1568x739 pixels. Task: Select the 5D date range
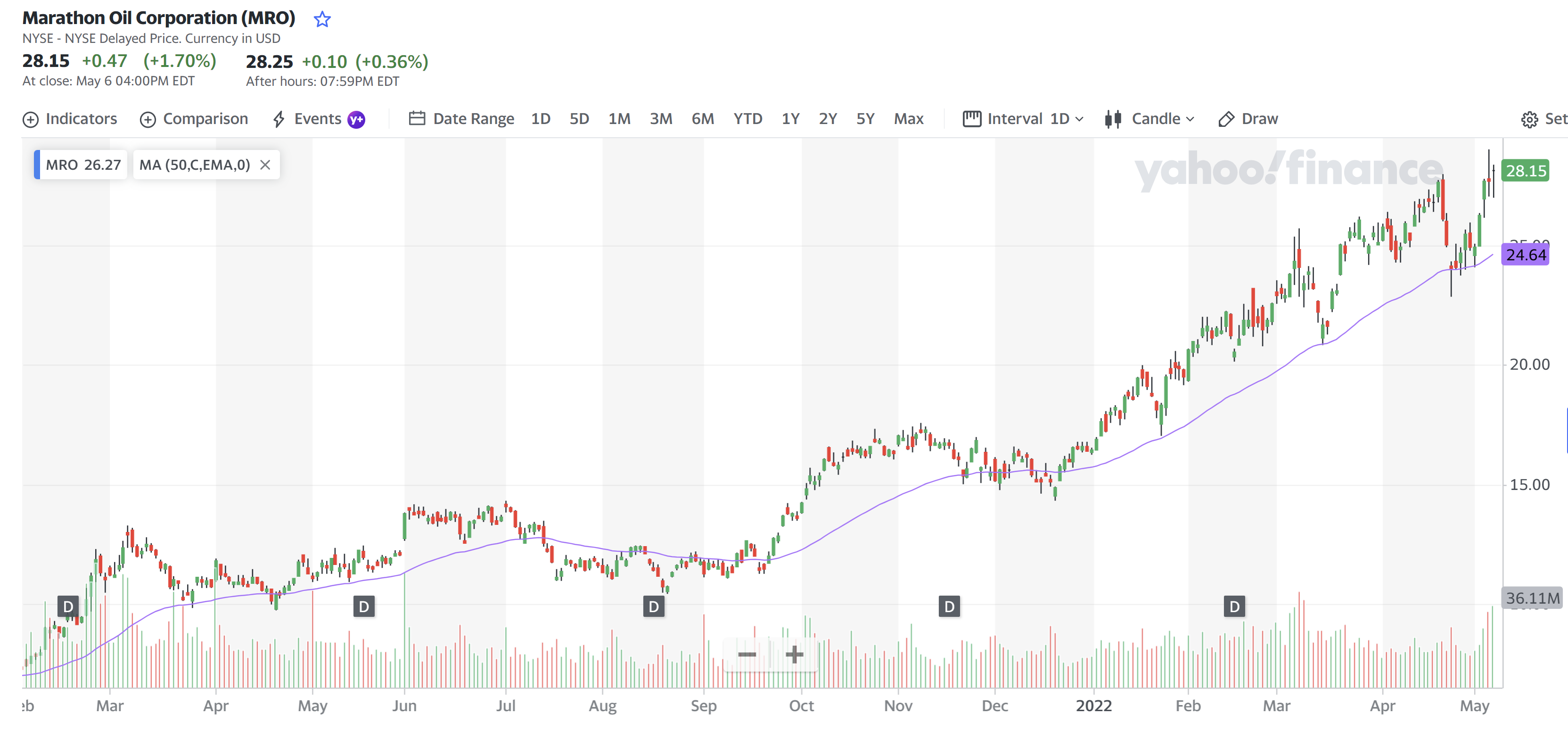tap(579, 119)
